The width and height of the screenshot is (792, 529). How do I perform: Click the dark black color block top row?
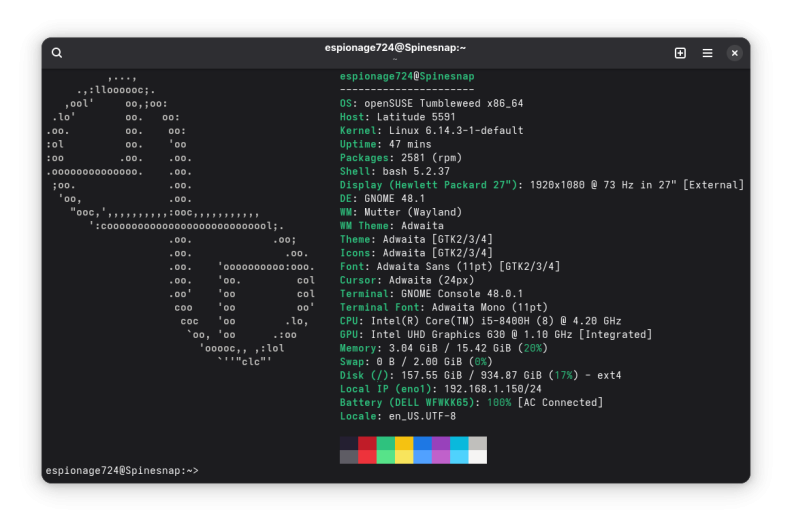click(349, 443)
